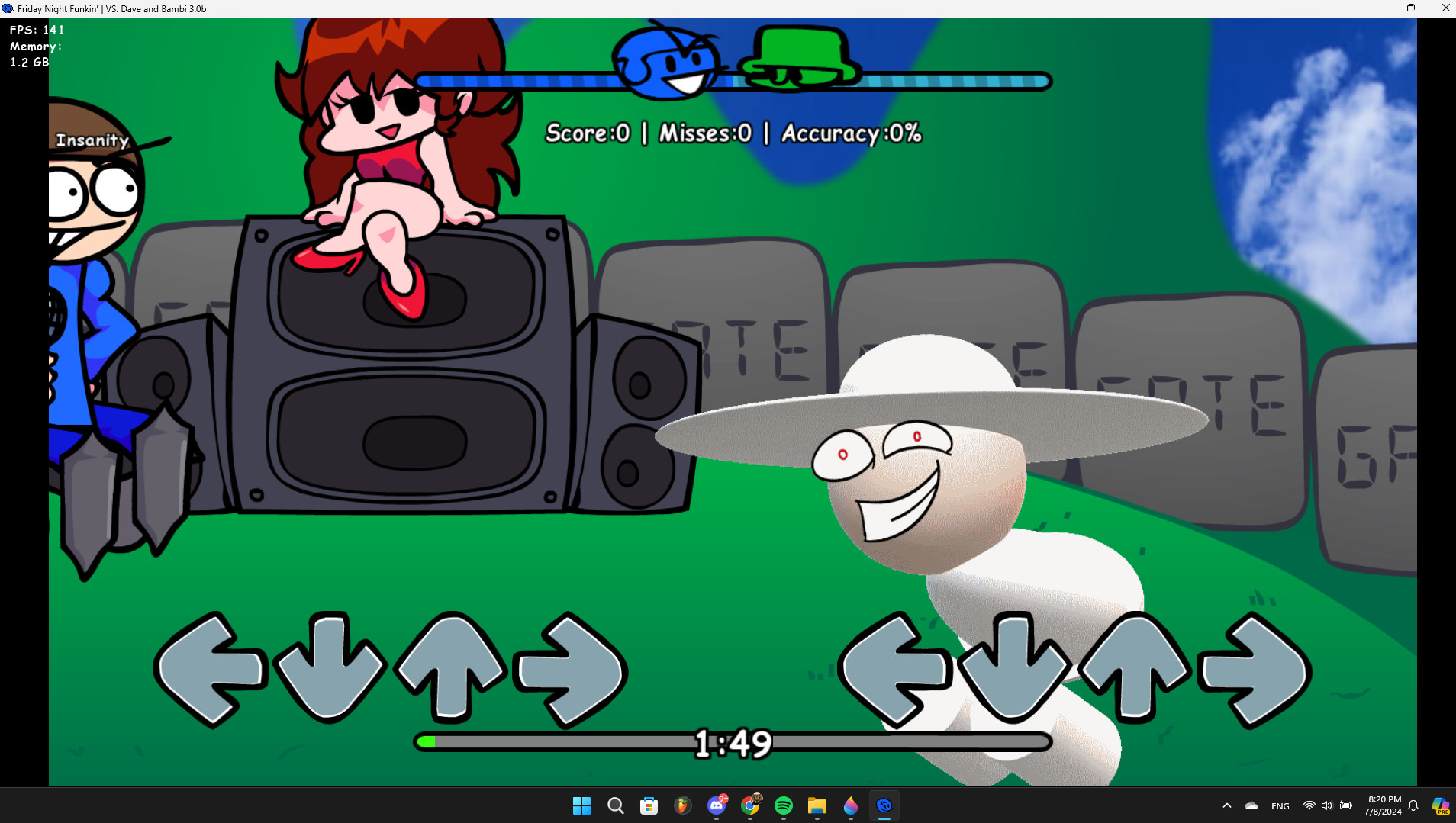Viewport: 1456px width, 823px height.
Task: Click the song time progress bar
Action: 733,741
